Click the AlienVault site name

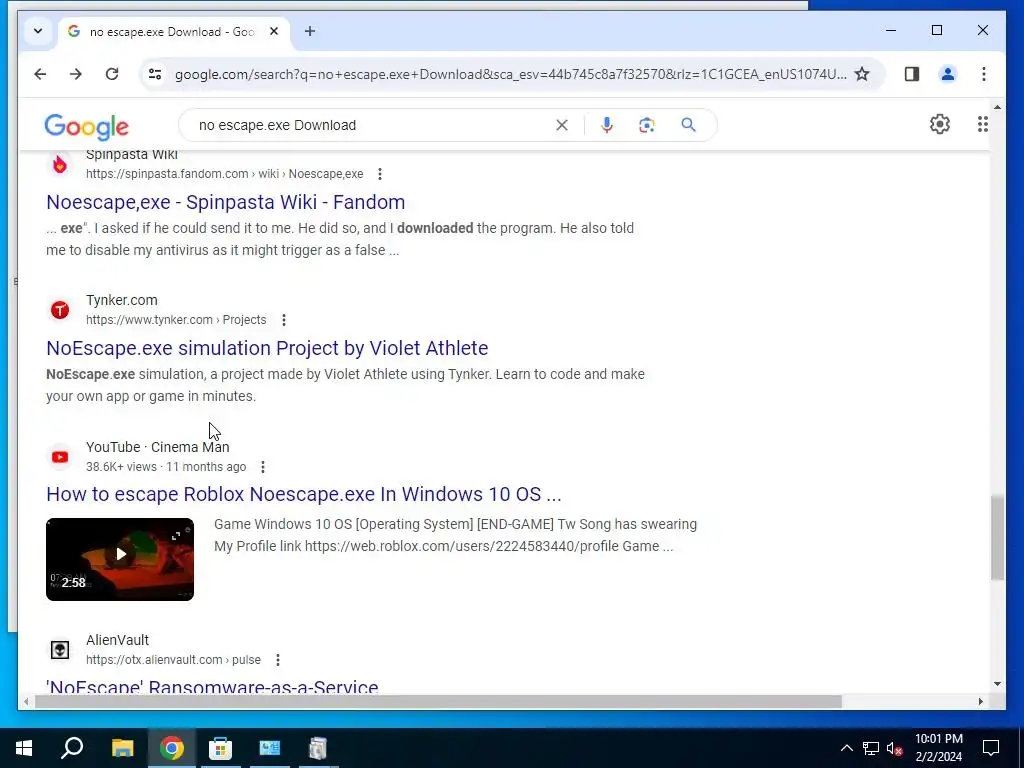point(118,640)
